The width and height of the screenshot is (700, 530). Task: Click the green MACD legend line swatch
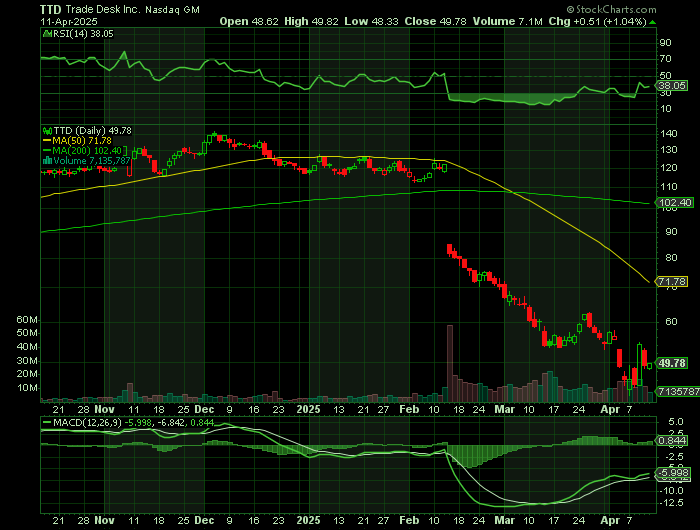(47, 422)
